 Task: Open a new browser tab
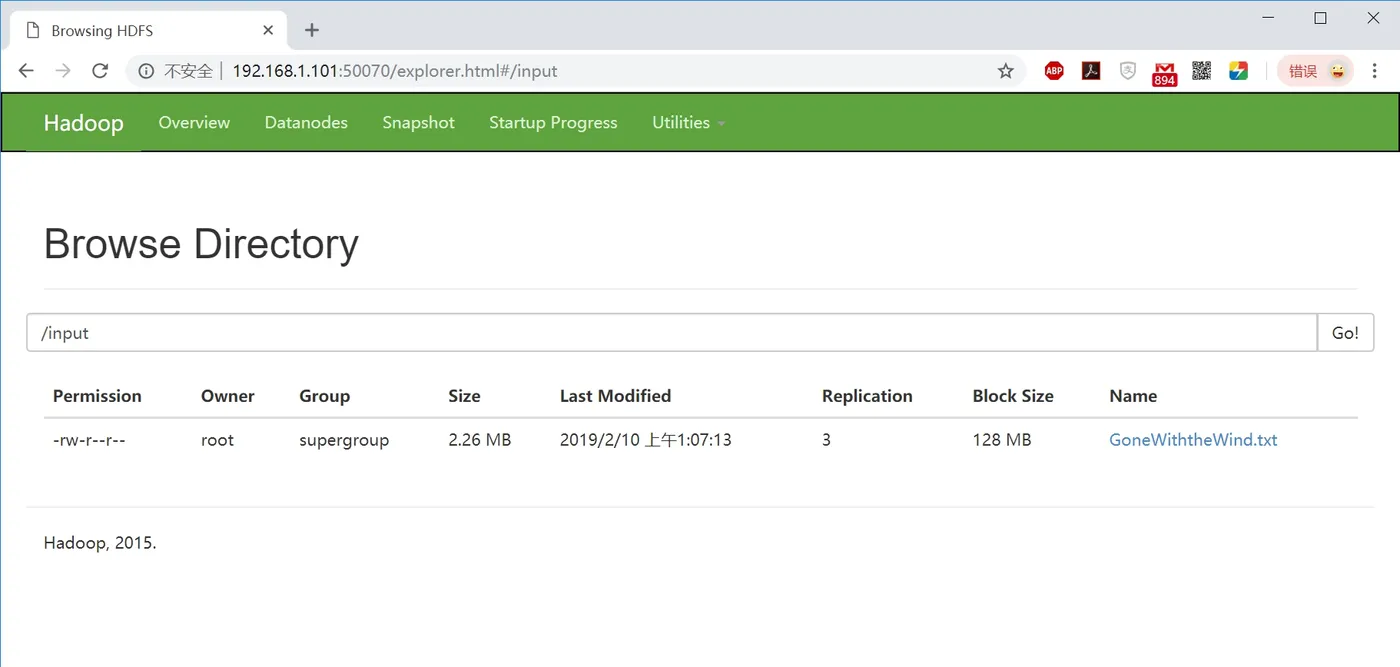tap(312, 30)
